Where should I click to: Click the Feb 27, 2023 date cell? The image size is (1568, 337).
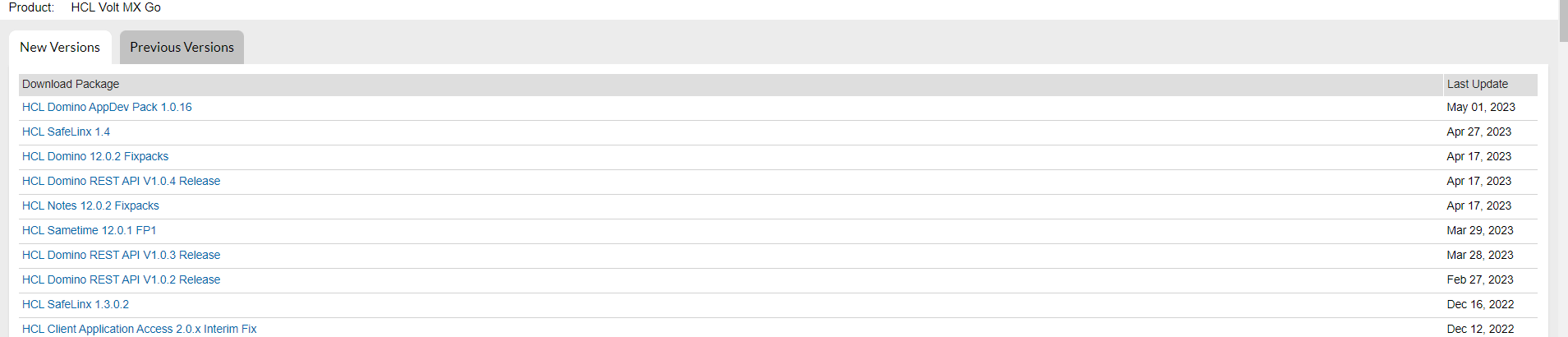coord(1479,279)
